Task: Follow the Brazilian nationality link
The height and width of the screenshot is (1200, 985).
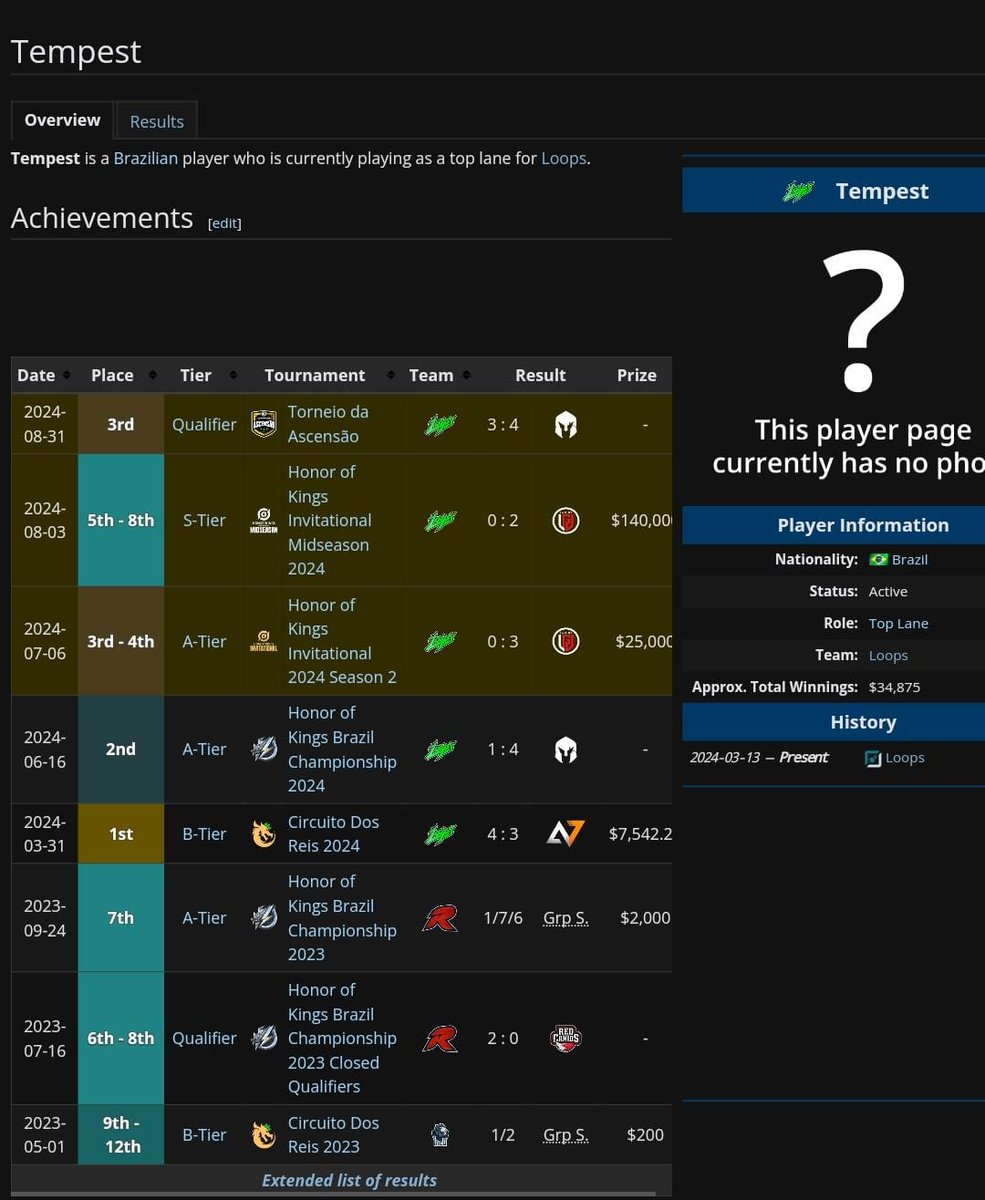Action: click(146, 158)
